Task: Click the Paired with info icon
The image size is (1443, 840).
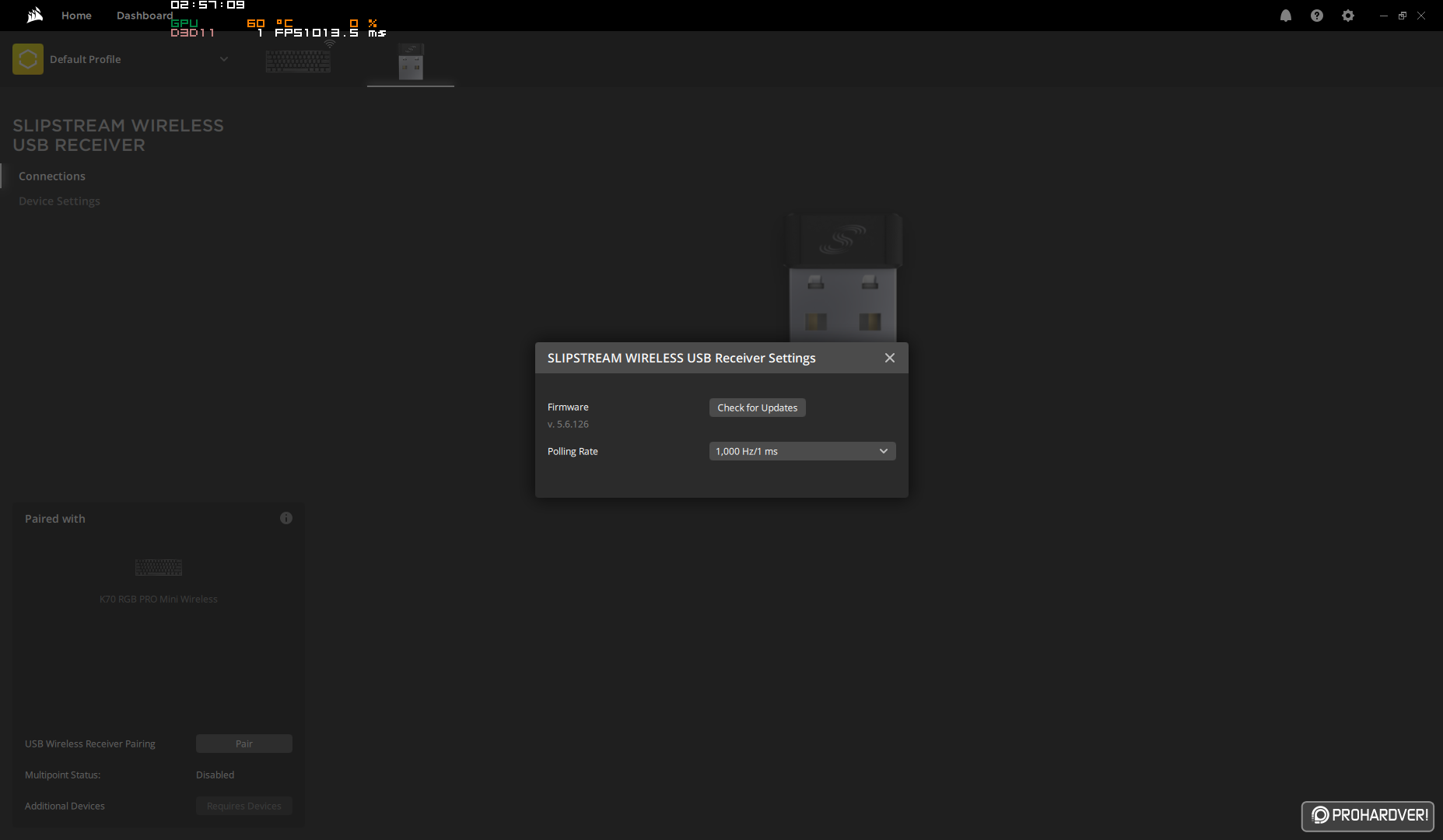Action: 286,518
